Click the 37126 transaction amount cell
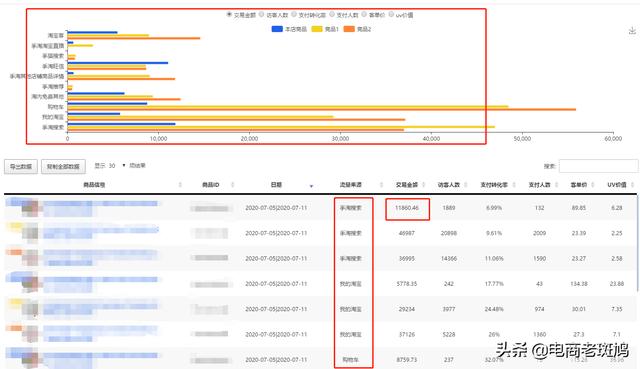This screenshot has width=640, height=369. click(x=407, y=334)
